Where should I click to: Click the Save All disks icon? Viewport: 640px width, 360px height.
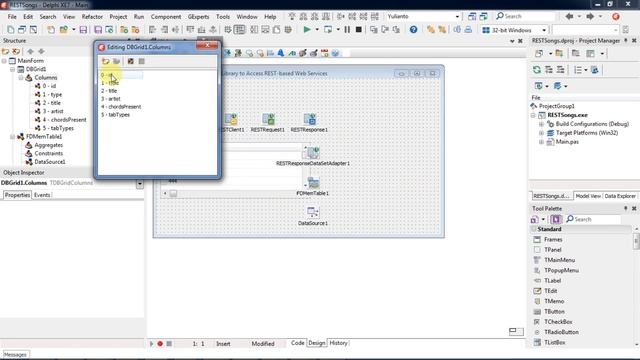pyautogui.click(x=98, y=30)
